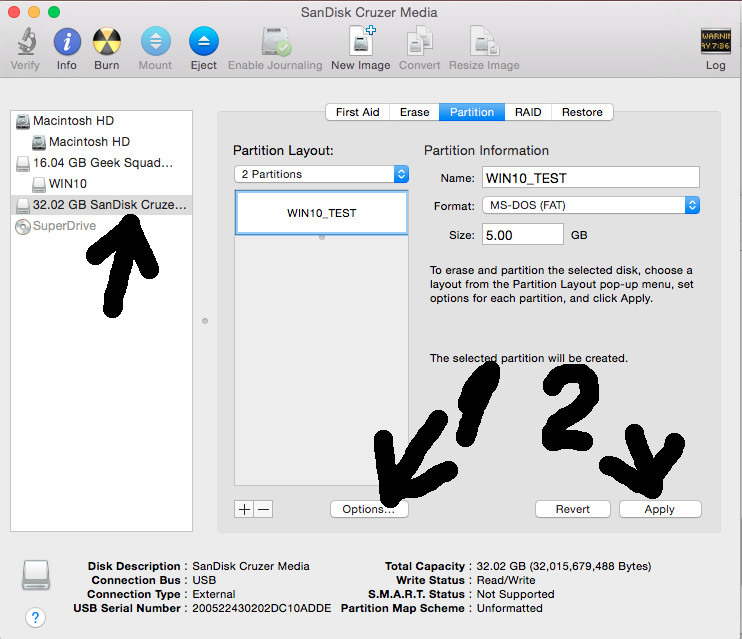Remove partition with the minus button

tap(264, 509)
